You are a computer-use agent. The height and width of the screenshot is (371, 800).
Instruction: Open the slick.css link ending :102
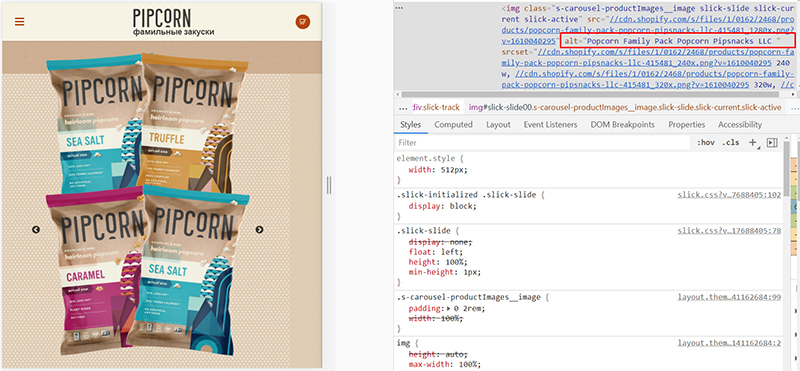[x=729, y=195]
